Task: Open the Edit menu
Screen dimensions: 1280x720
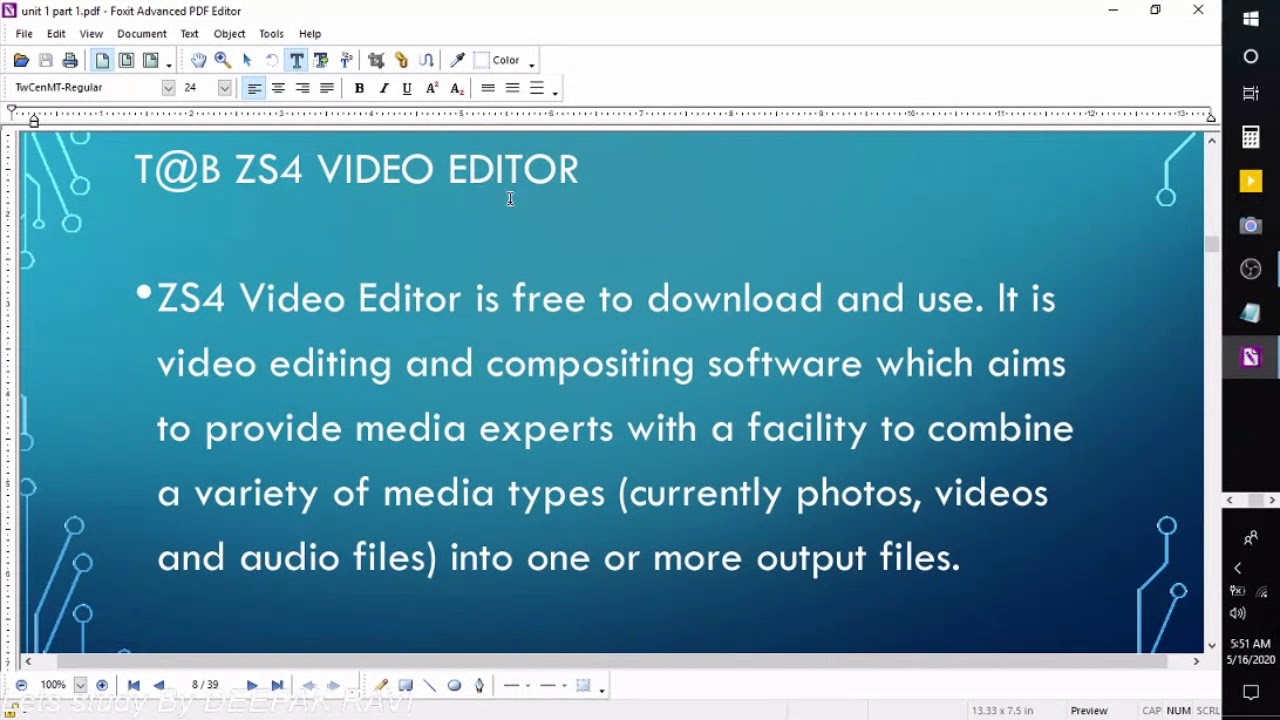Action: [x=56, y=34]
